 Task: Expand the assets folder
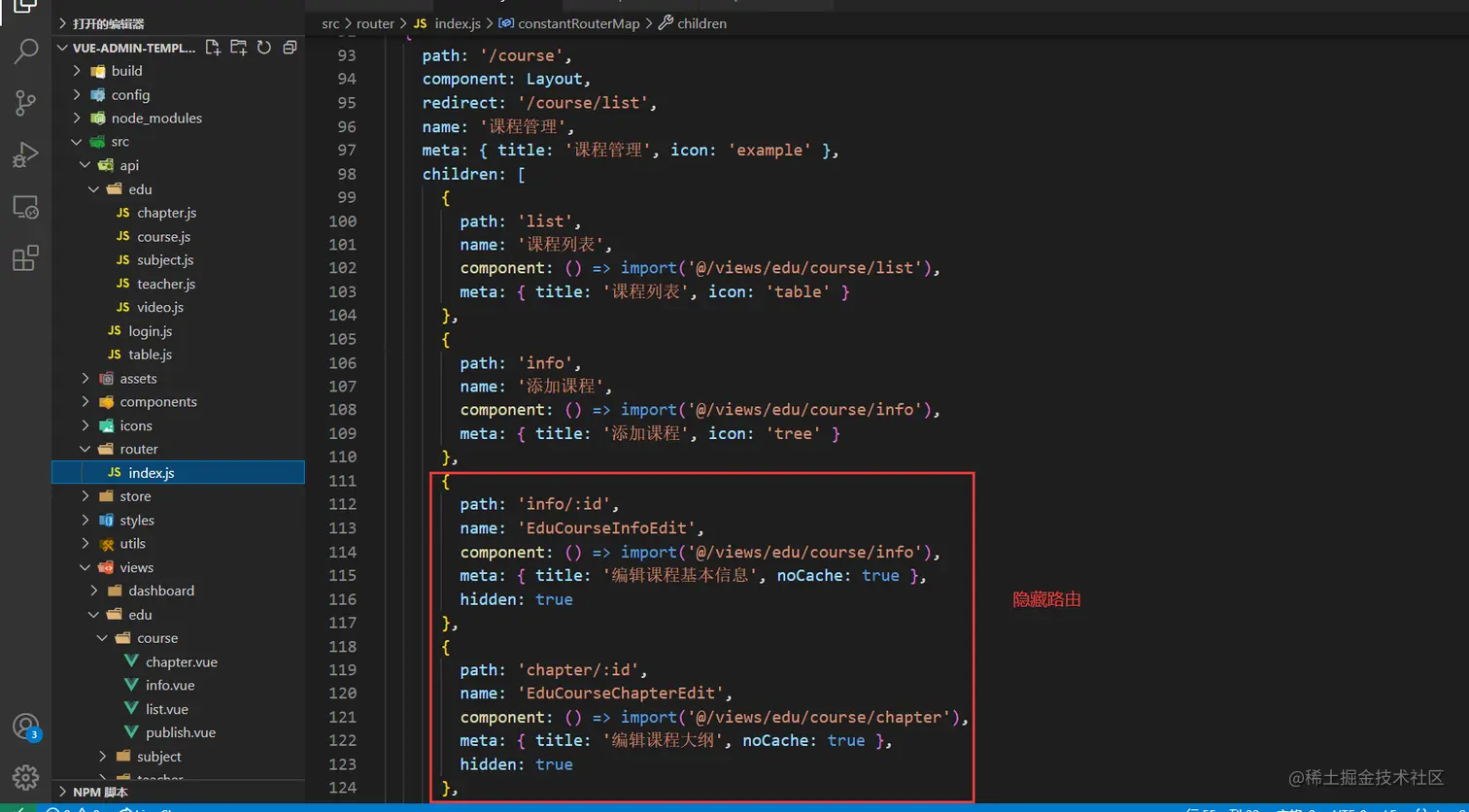tap(178, 378)
